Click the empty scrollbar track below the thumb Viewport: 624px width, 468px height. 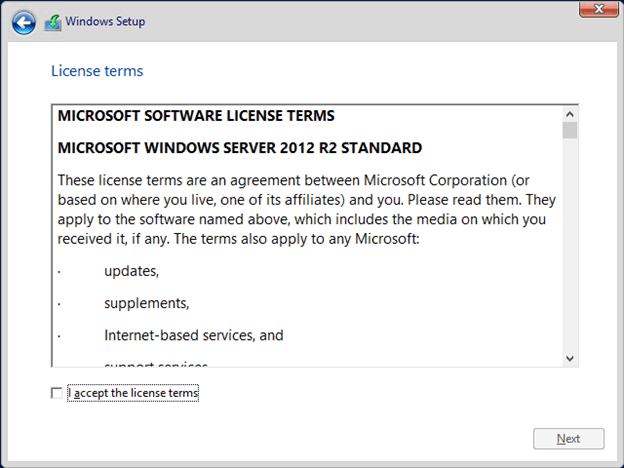[x=570, y=250]
